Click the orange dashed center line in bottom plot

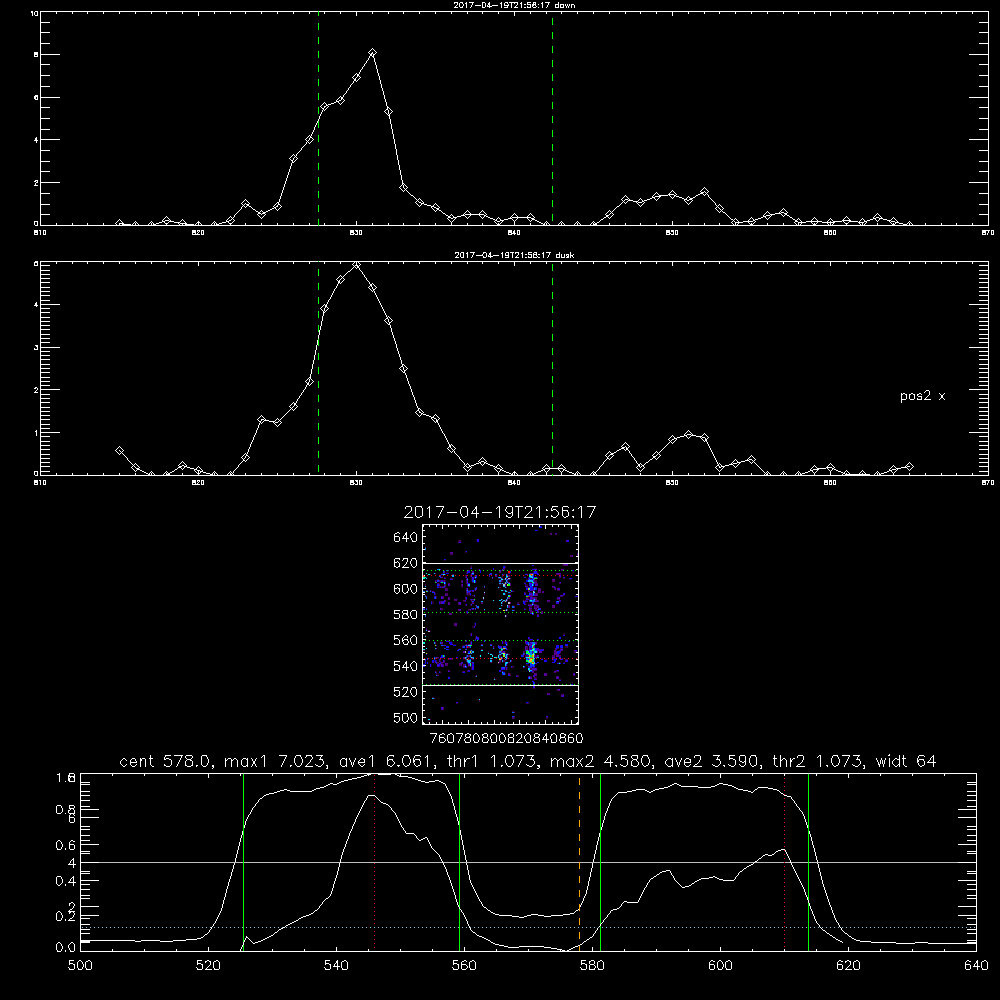pyautogui.click(x=579, y=861)
